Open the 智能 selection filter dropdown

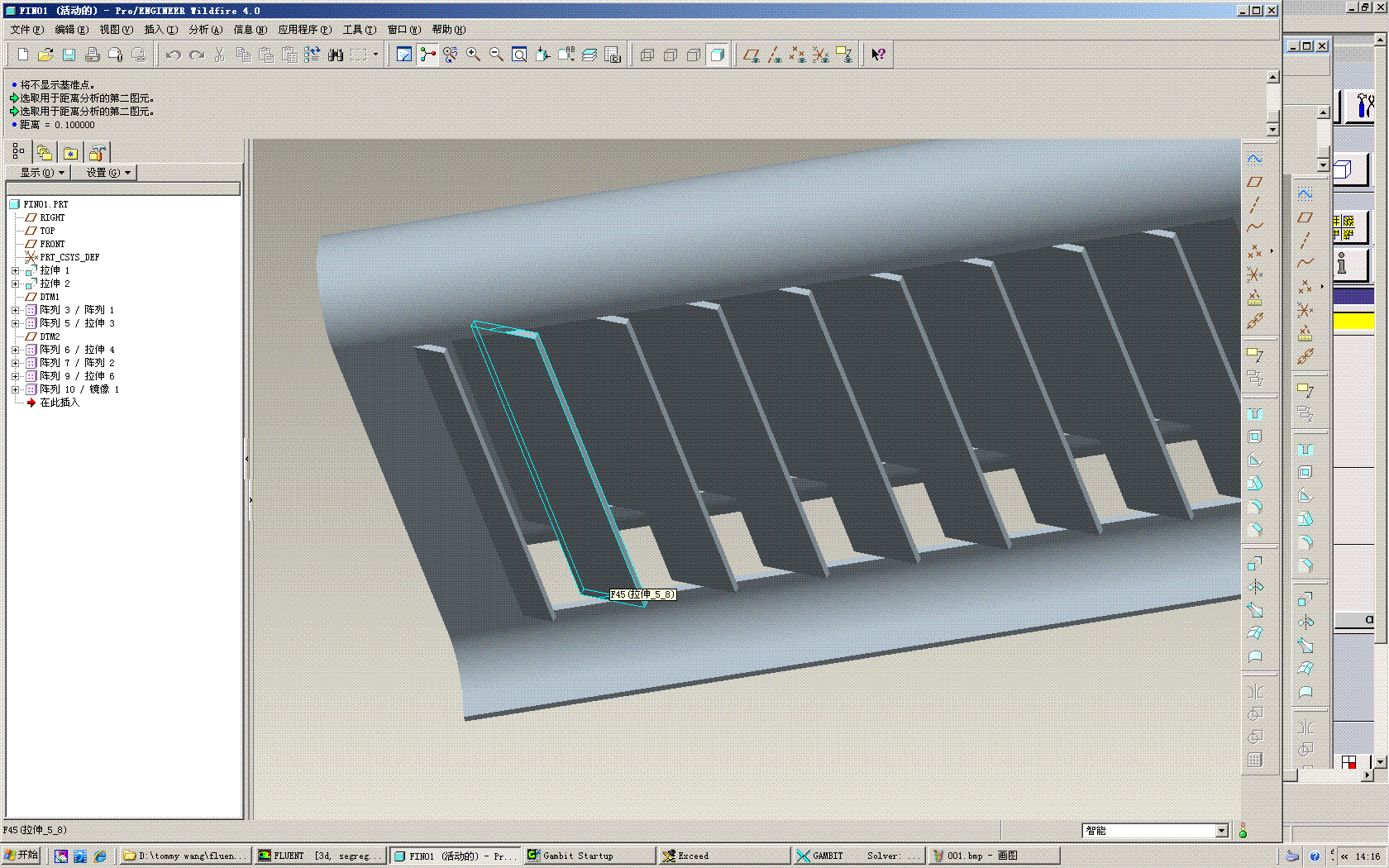1221,831
